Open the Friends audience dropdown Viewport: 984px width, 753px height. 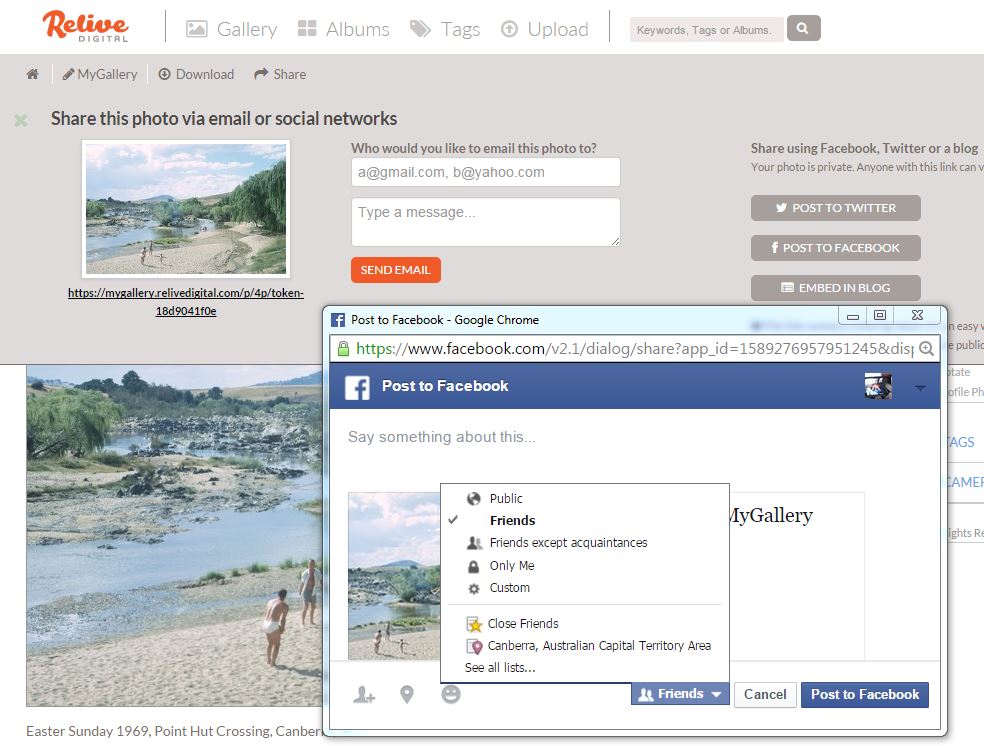(x=680, y=694)
